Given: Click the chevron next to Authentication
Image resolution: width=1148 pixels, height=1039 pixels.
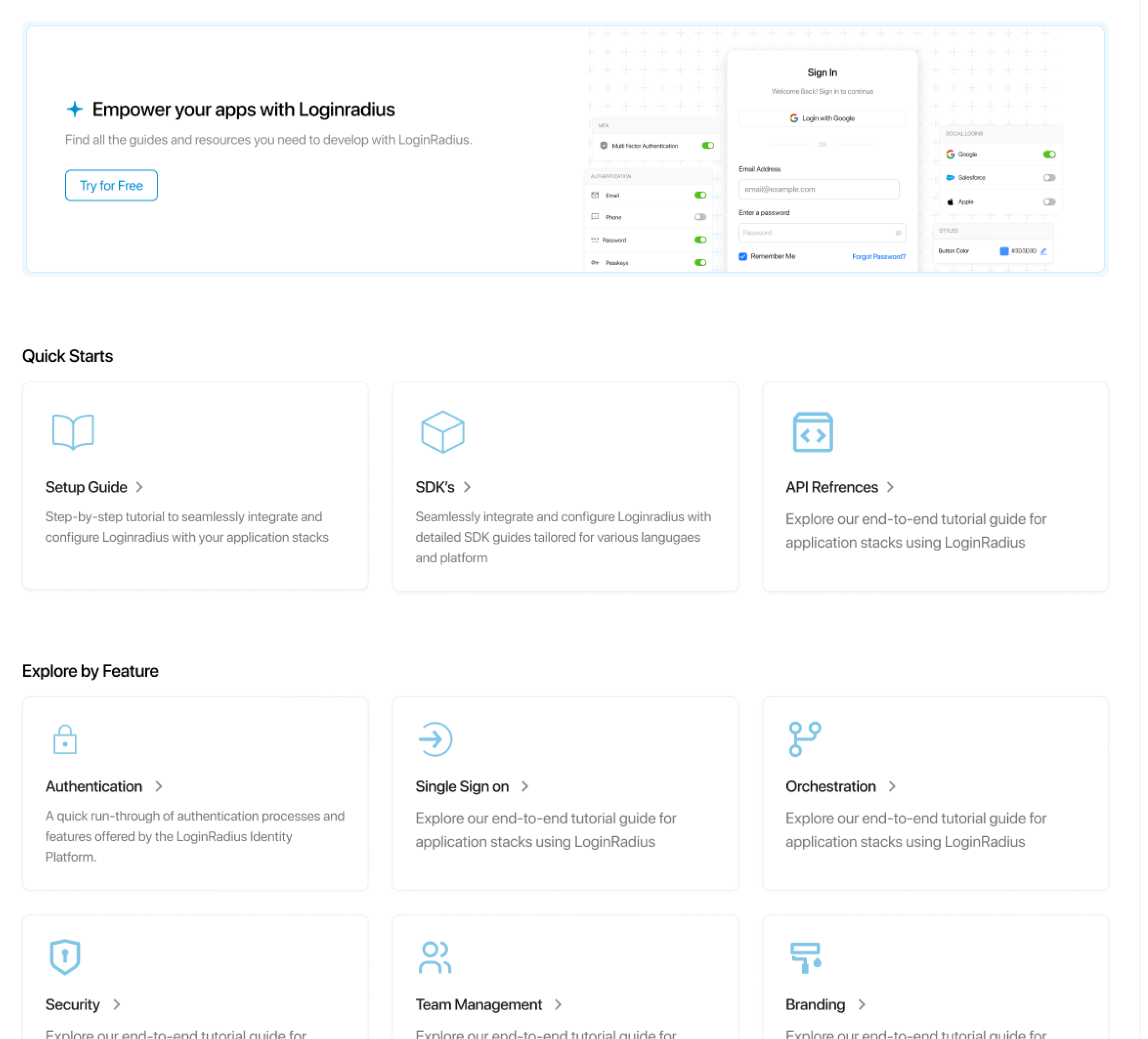Looking at the screenshot, I should pos(159,786).
